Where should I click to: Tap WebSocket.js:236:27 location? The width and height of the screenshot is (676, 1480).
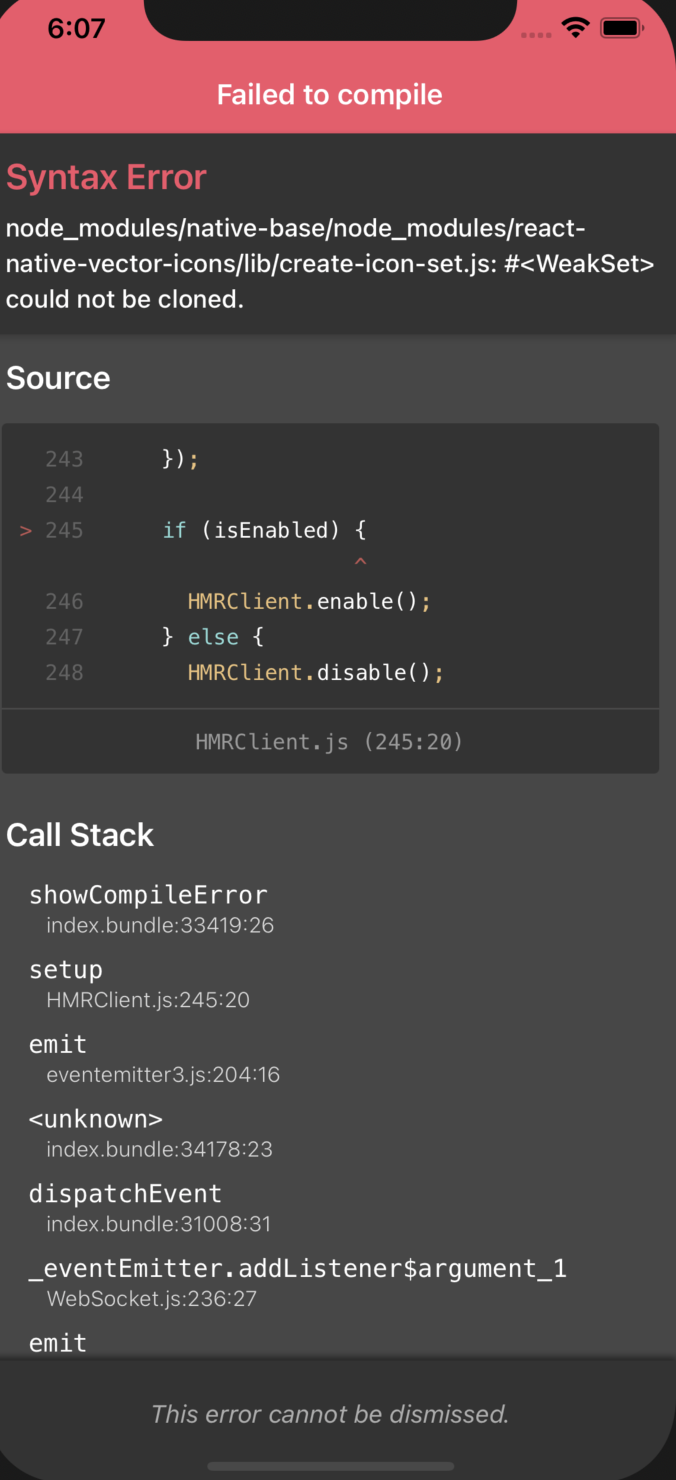tap(150, 1299)
